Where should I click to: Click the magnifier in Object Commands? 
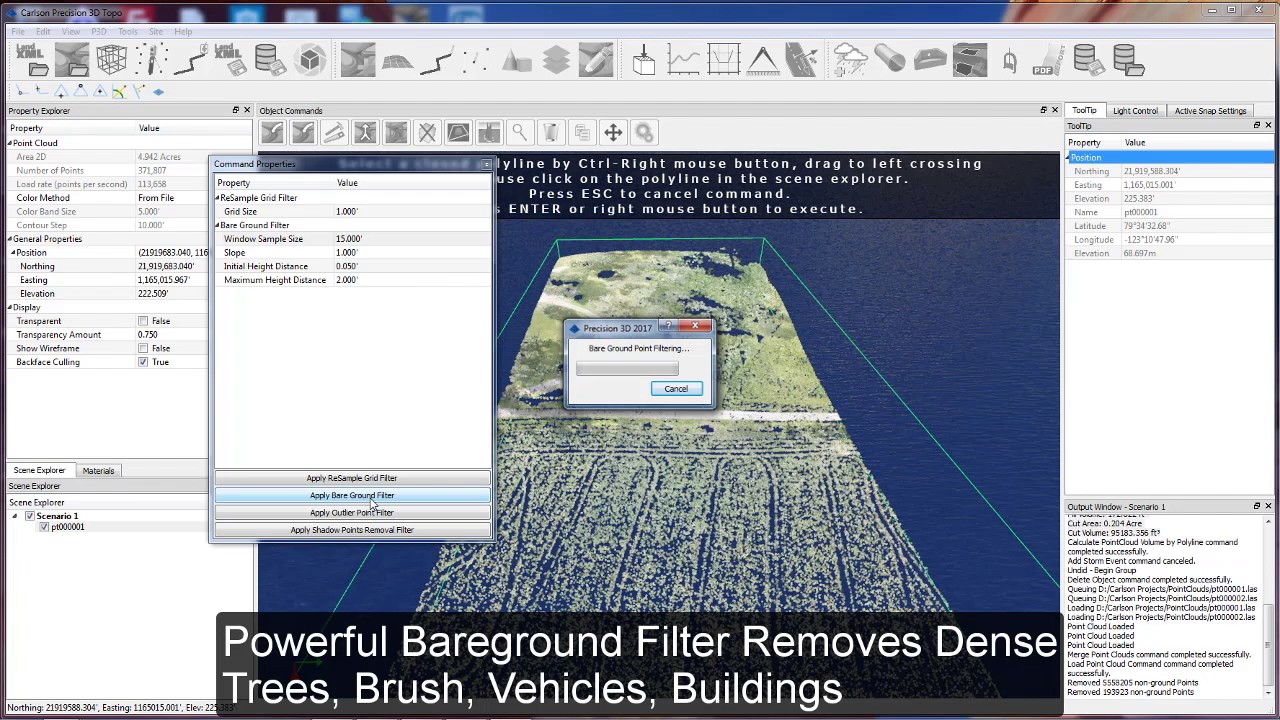coord(519,132)
